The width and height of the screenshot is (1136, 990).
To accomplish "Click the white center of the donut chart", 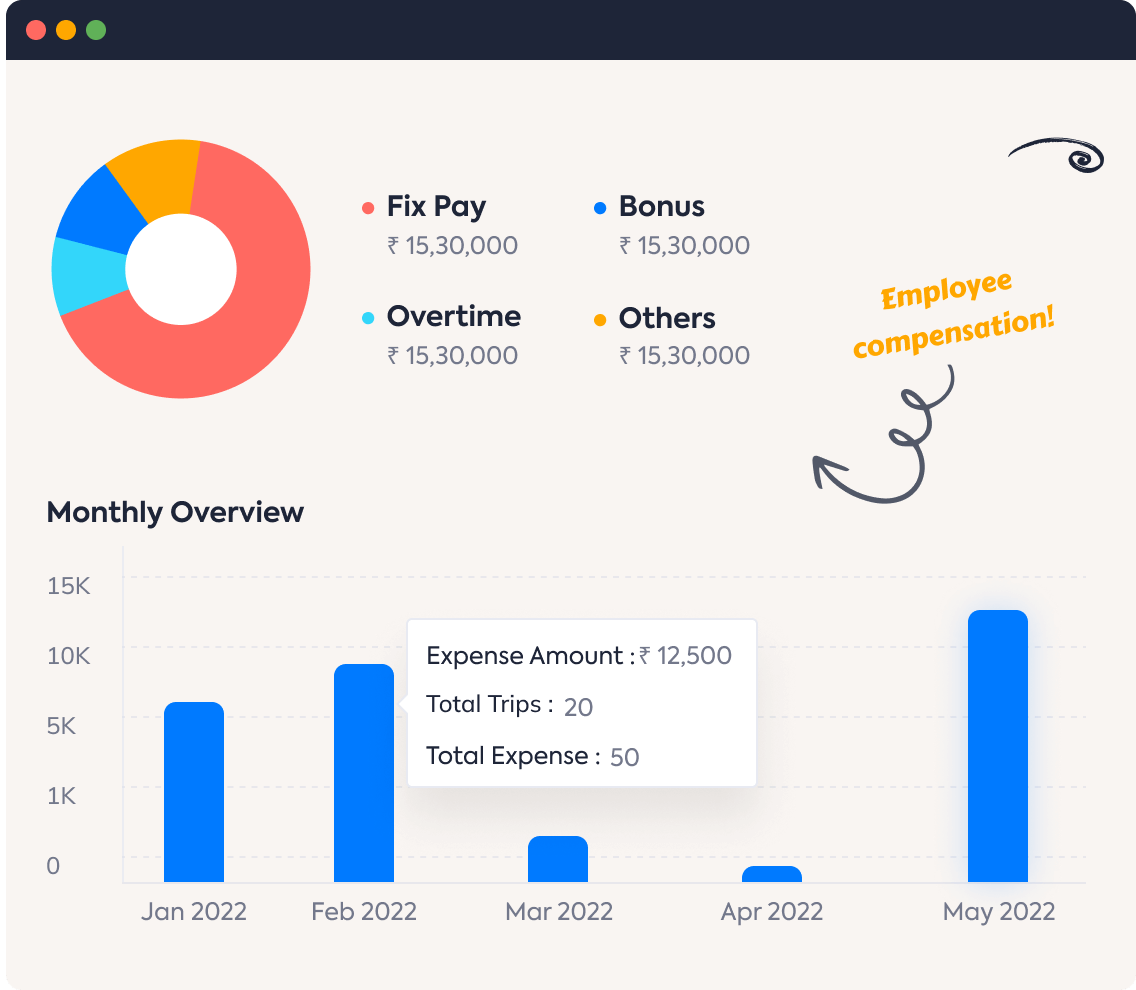I will (182, 268).
